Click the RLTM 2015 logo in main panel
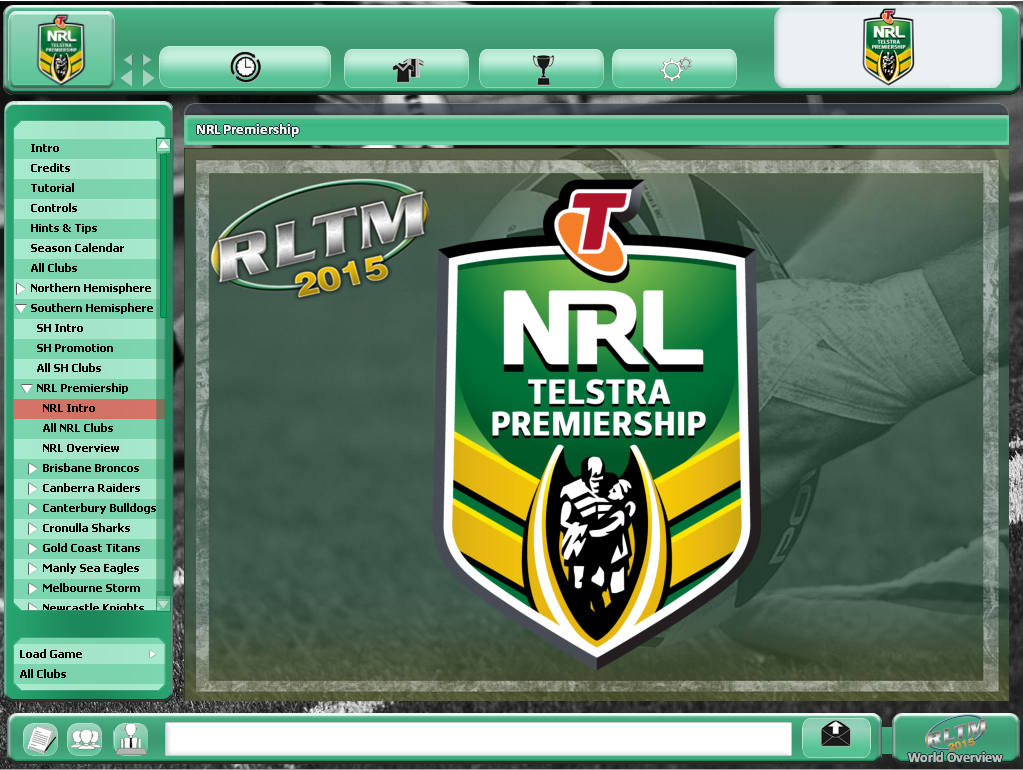The image size is (1023, 770). click(320, 240)
